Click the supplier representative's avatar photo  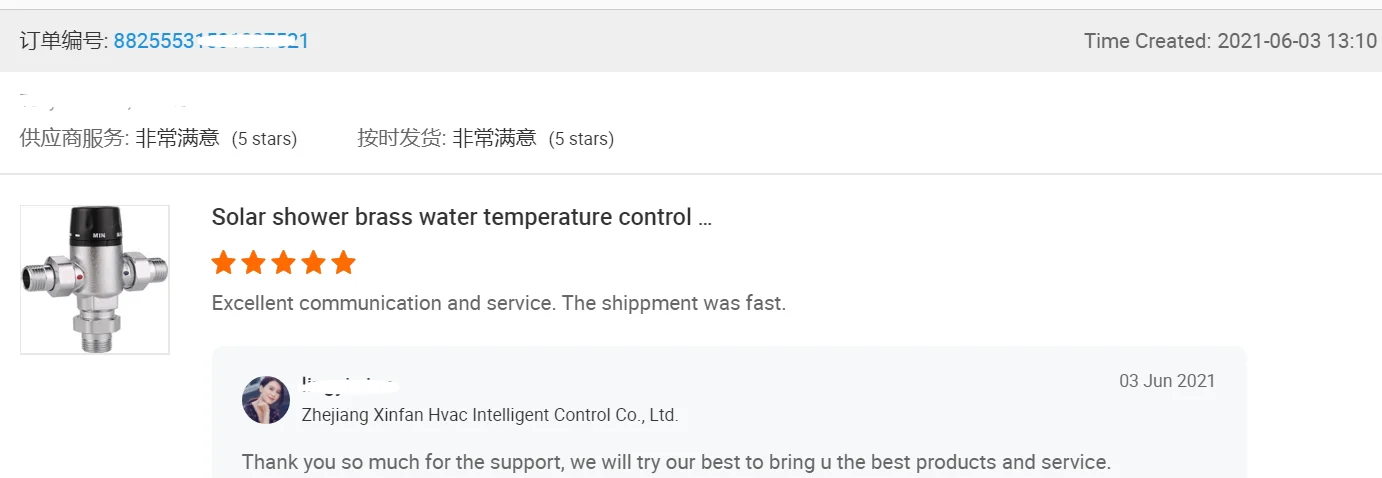266,400
